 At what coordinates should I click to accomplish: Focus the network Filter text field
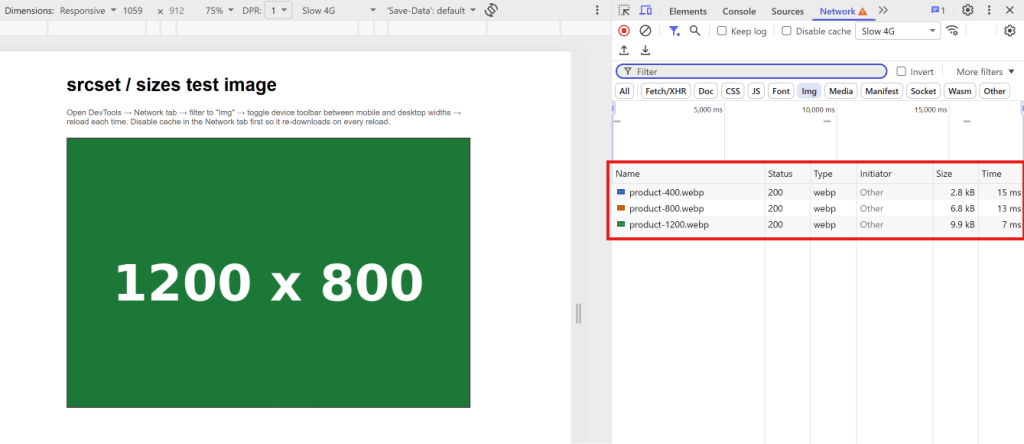click(751, 71)
